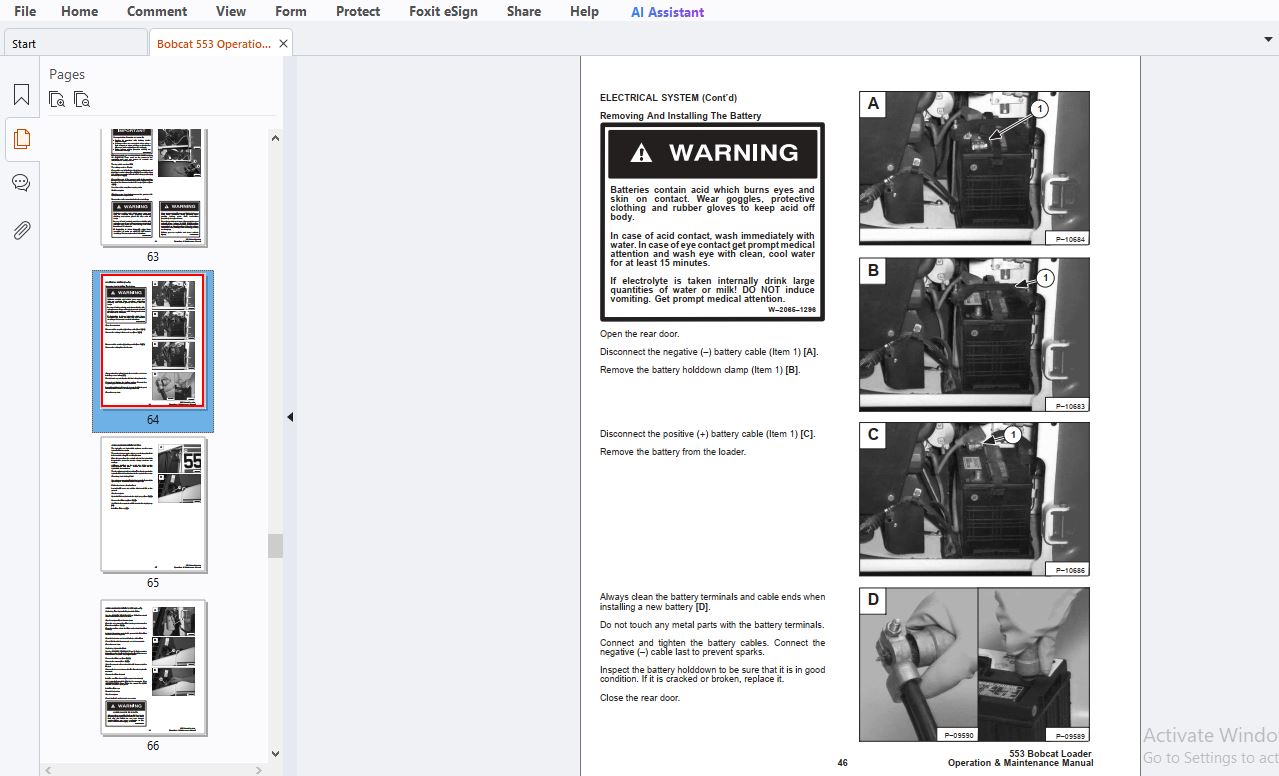
Task: Click the page label '66'
Action: click(x=153, y=746)
